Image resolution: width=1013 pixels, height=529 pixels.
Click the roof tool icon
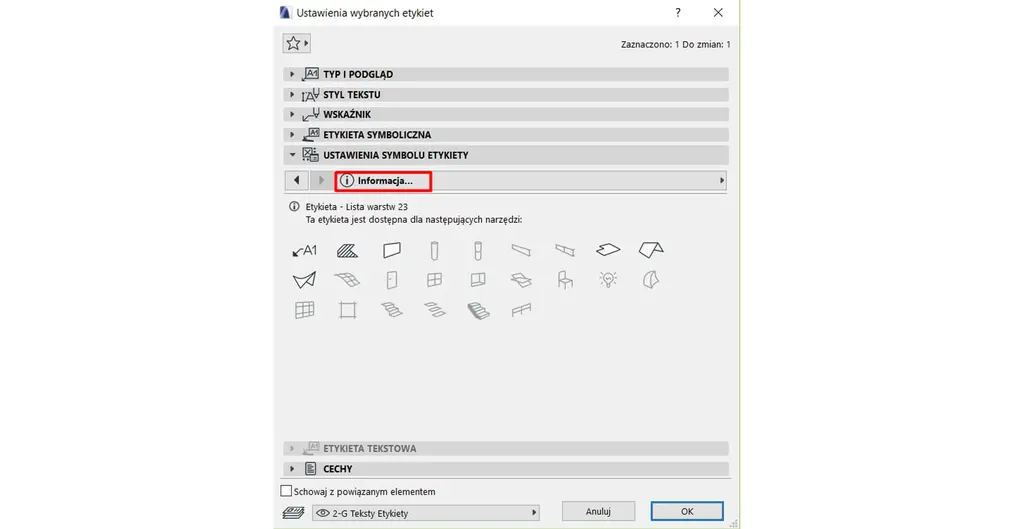pyautogui.click(x=651, y=250)
